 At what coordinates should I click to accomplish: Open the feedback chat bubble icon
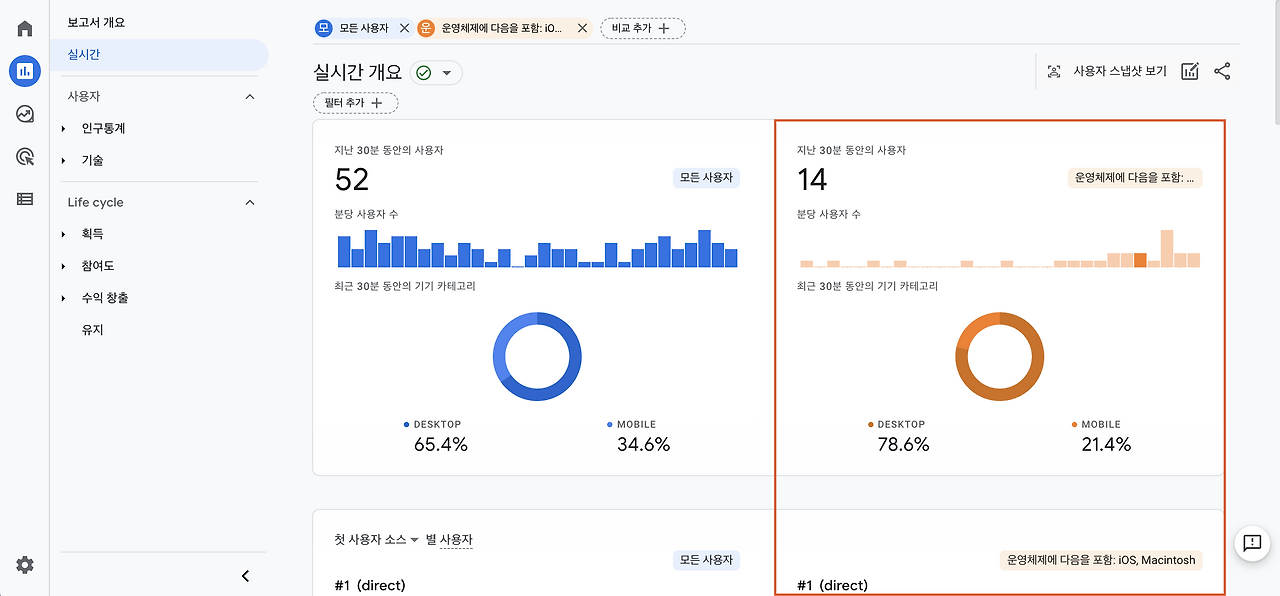click(1252, 543)
